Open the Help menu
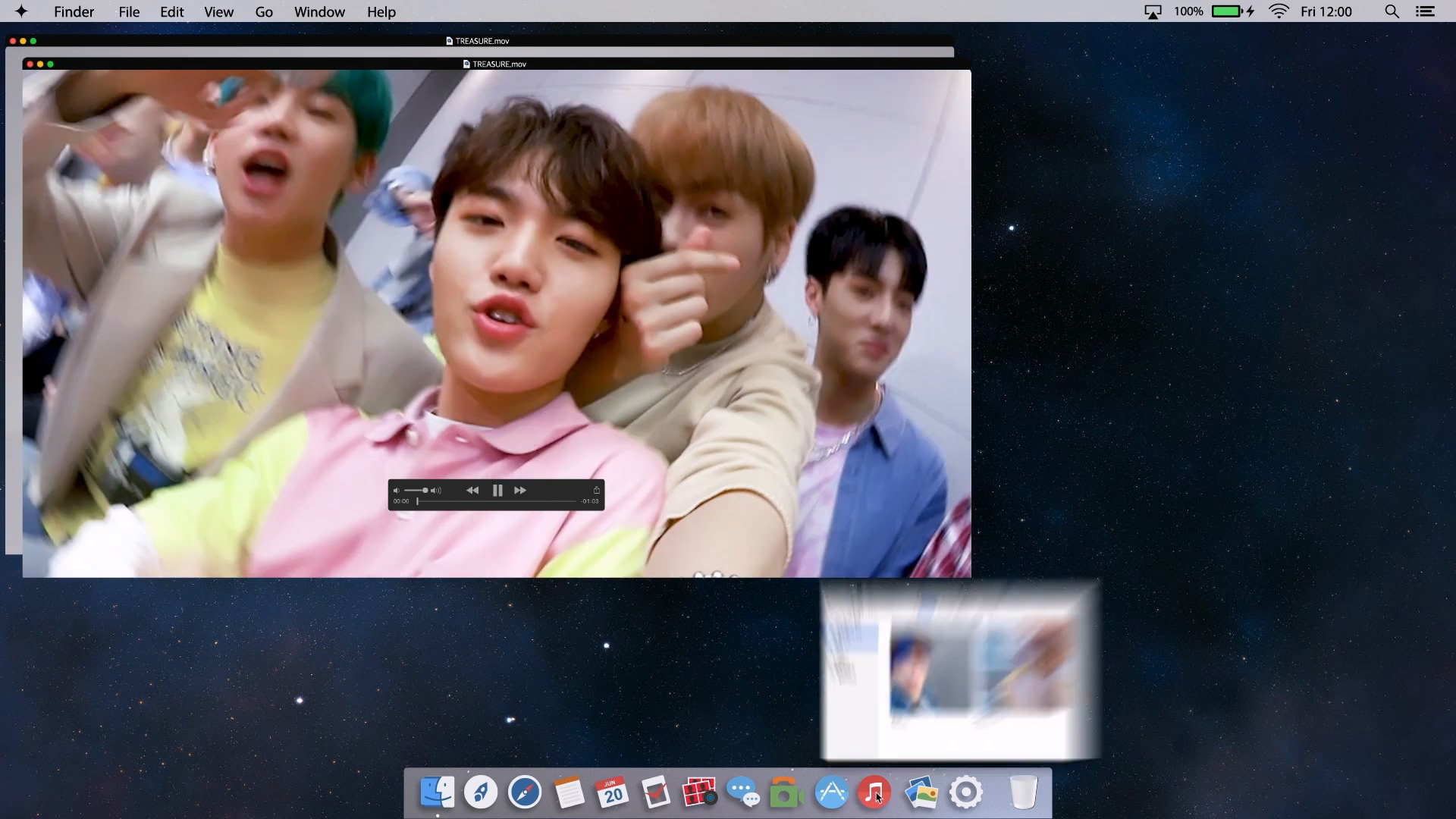This screenshot has height=819, width=1456. (x=381, y=11)
